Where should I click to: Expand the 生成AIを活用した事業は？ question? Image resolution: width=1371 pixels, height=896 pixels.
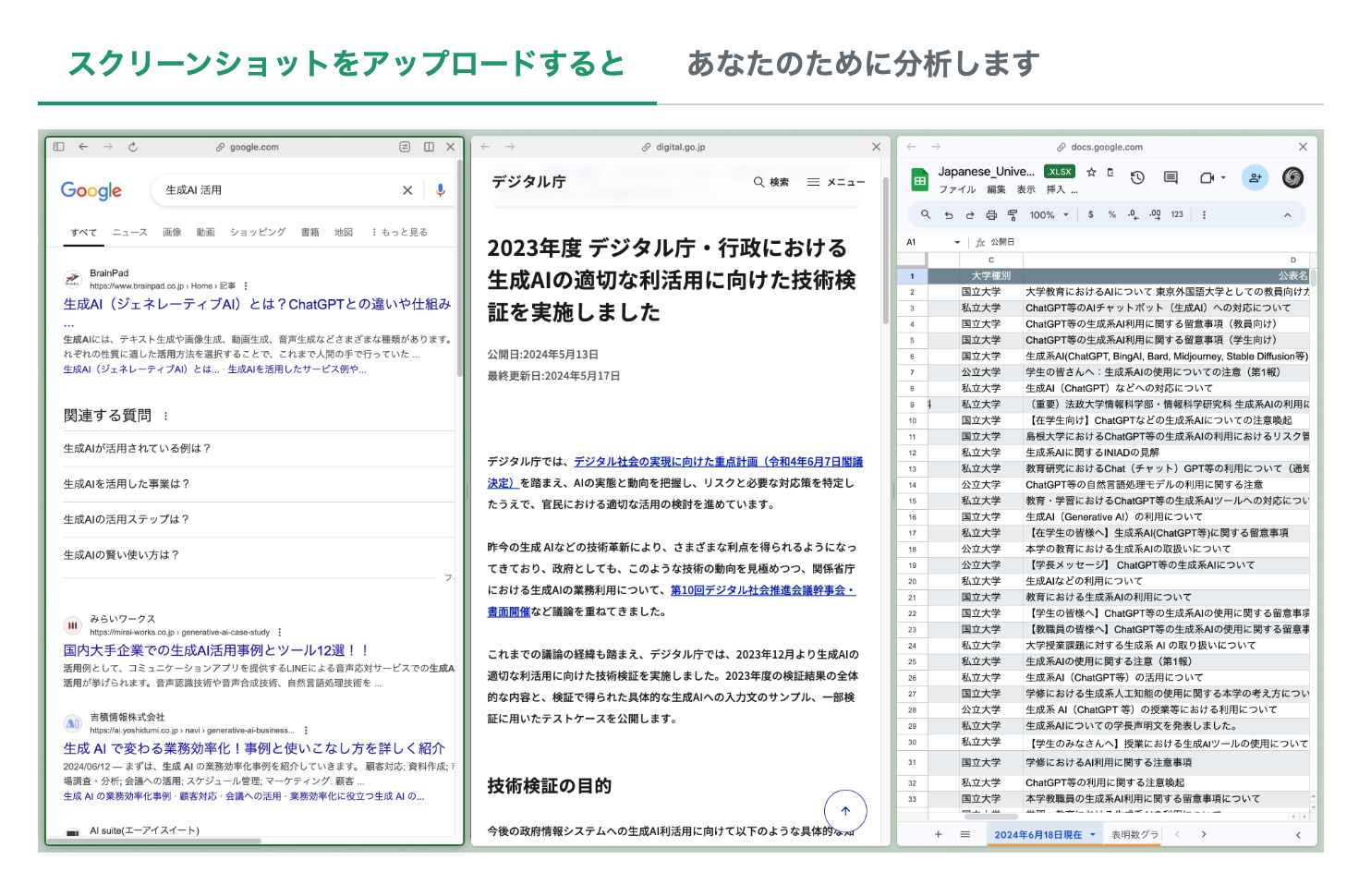(x=259, y=484)
